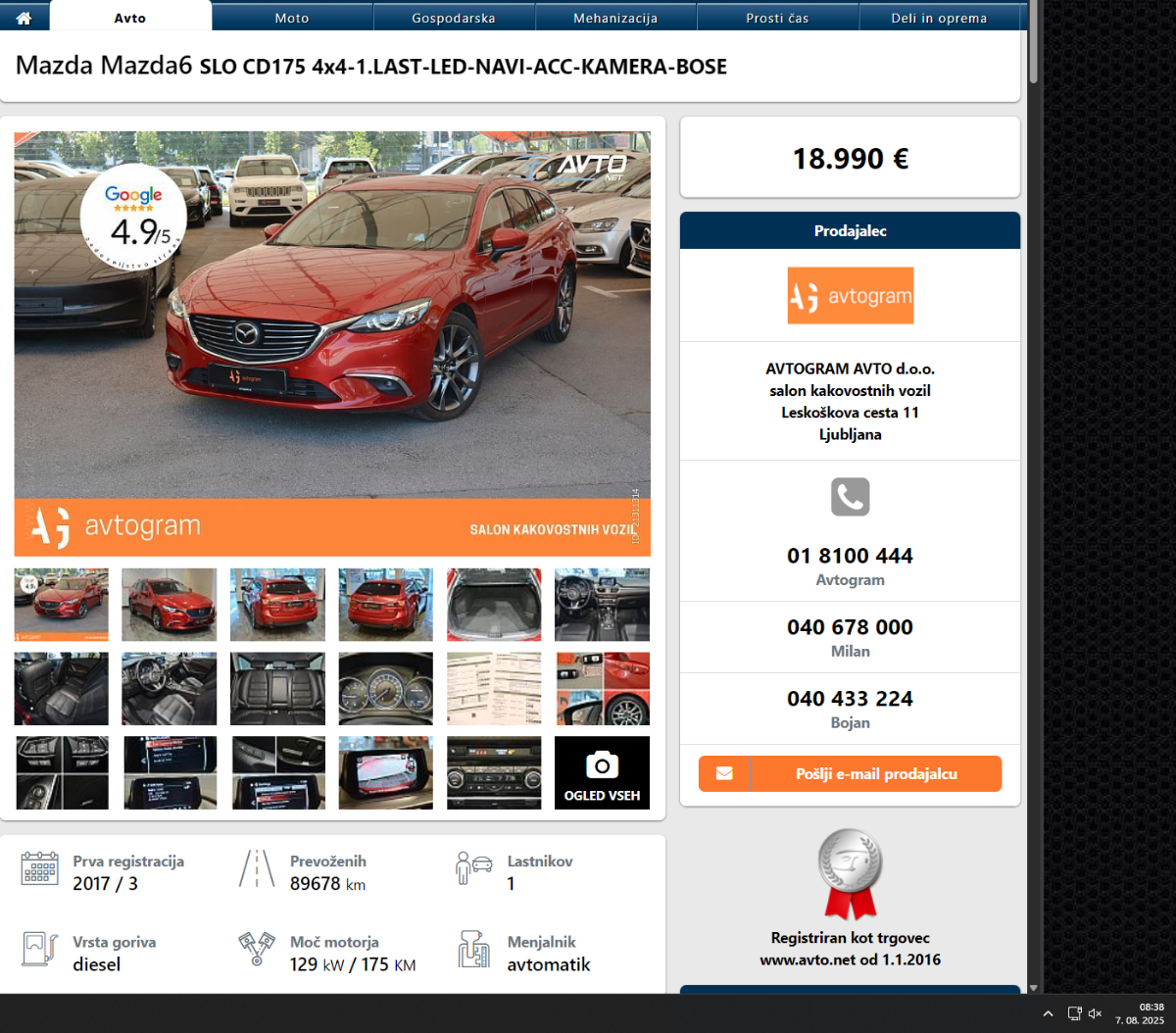Click the Prodajalec panel header
The height and width of the screenshot is (1033, 1176).
click(x=851, y=230)
